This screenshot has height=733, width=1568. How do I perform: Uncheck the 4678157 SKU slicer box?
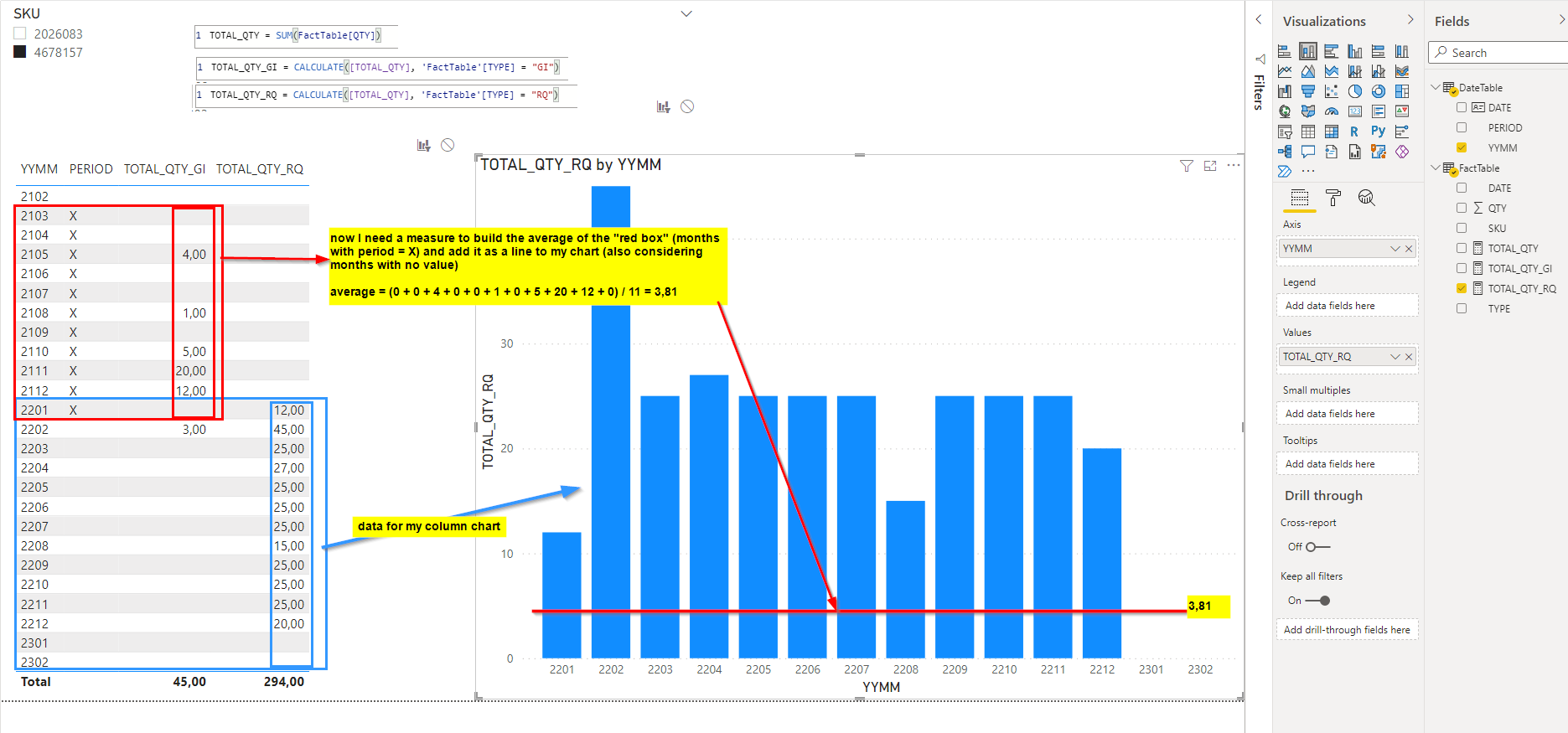click(20, 52)
